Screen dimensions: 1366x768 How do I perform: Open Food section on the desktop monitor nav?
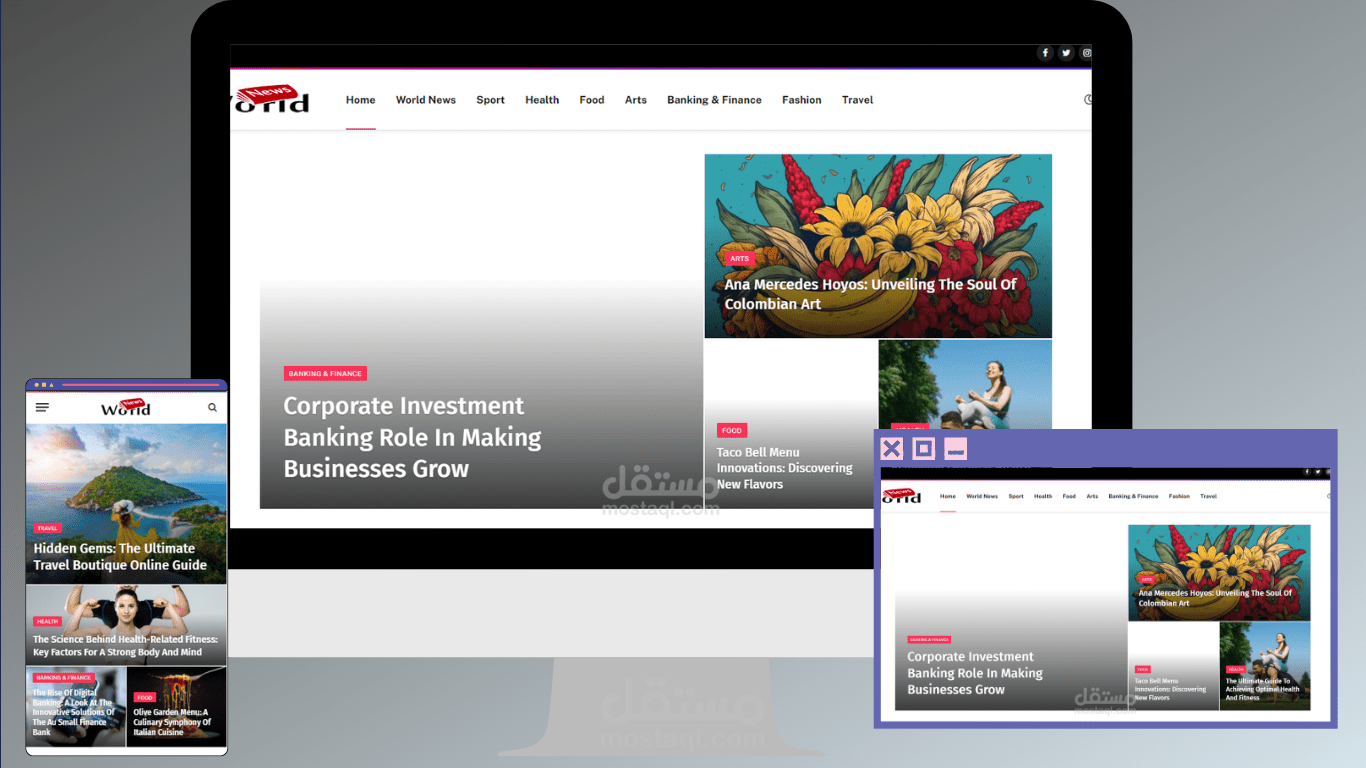[x=592, y=100]
